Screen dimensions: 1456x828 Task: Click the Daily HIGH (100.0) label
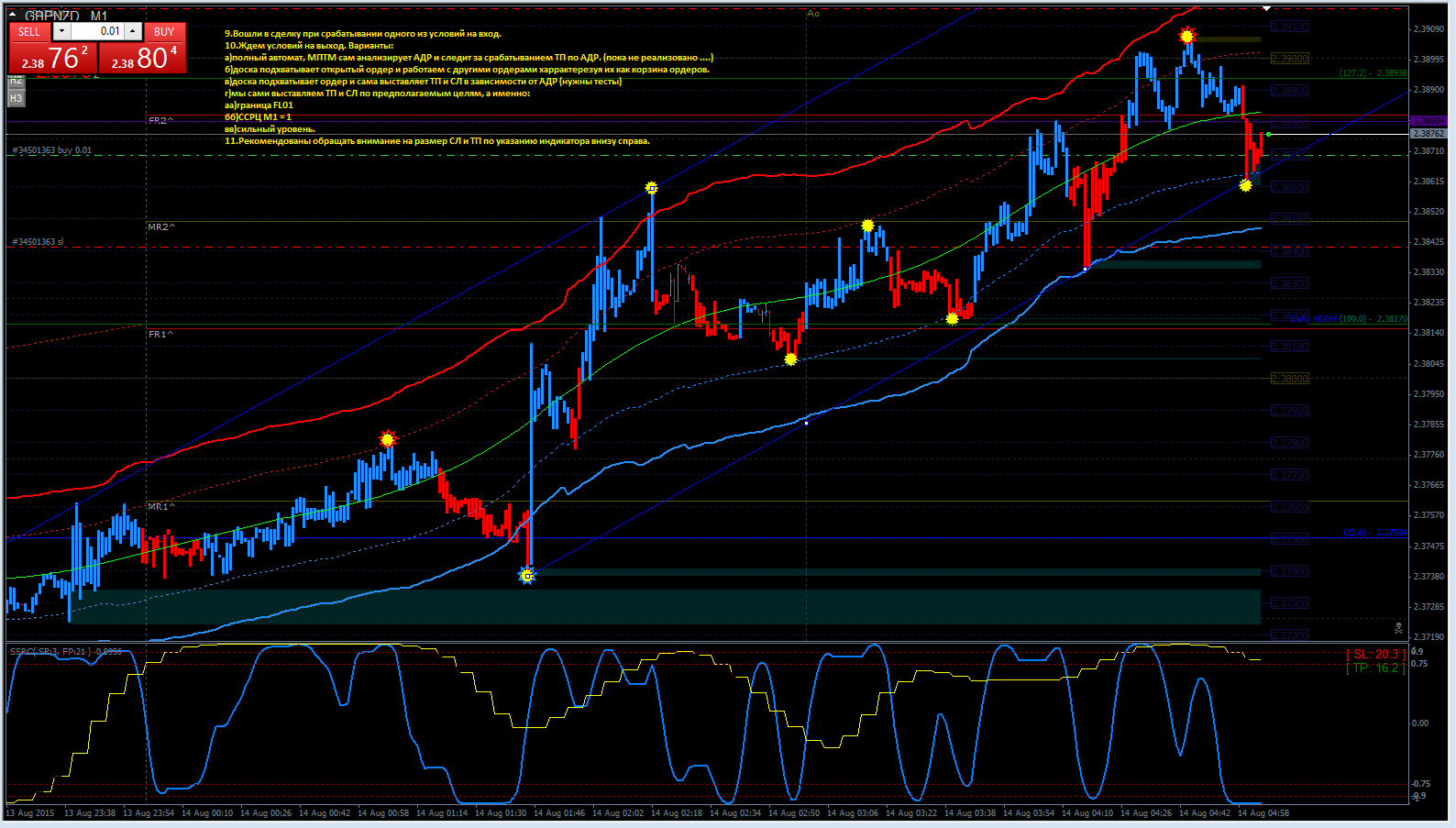1349,319
